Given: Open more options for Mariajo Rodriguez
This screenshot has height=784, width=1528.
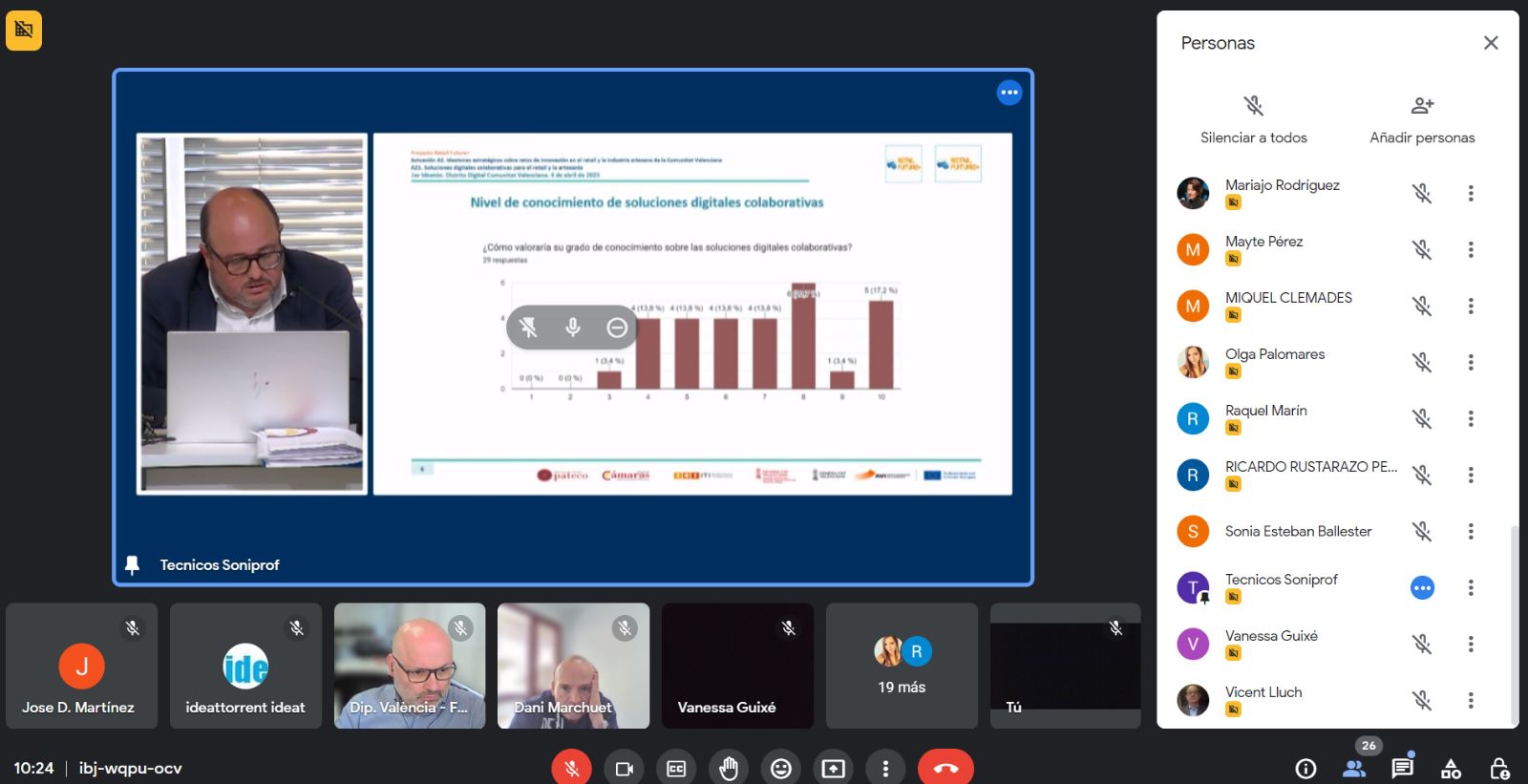Looking at the screenshot, I should click(1471, 194).
